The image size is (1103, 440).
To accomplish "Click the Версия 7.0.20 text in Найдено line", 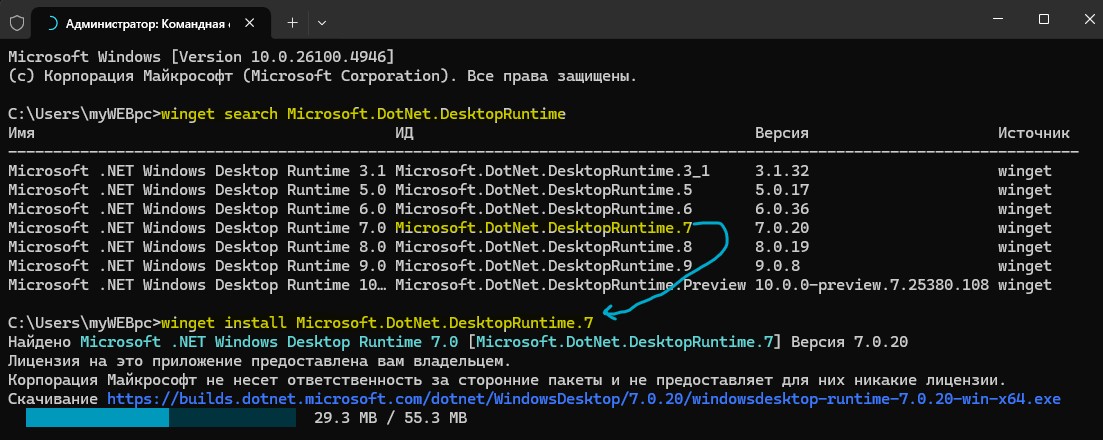I will tap(849, 341).
